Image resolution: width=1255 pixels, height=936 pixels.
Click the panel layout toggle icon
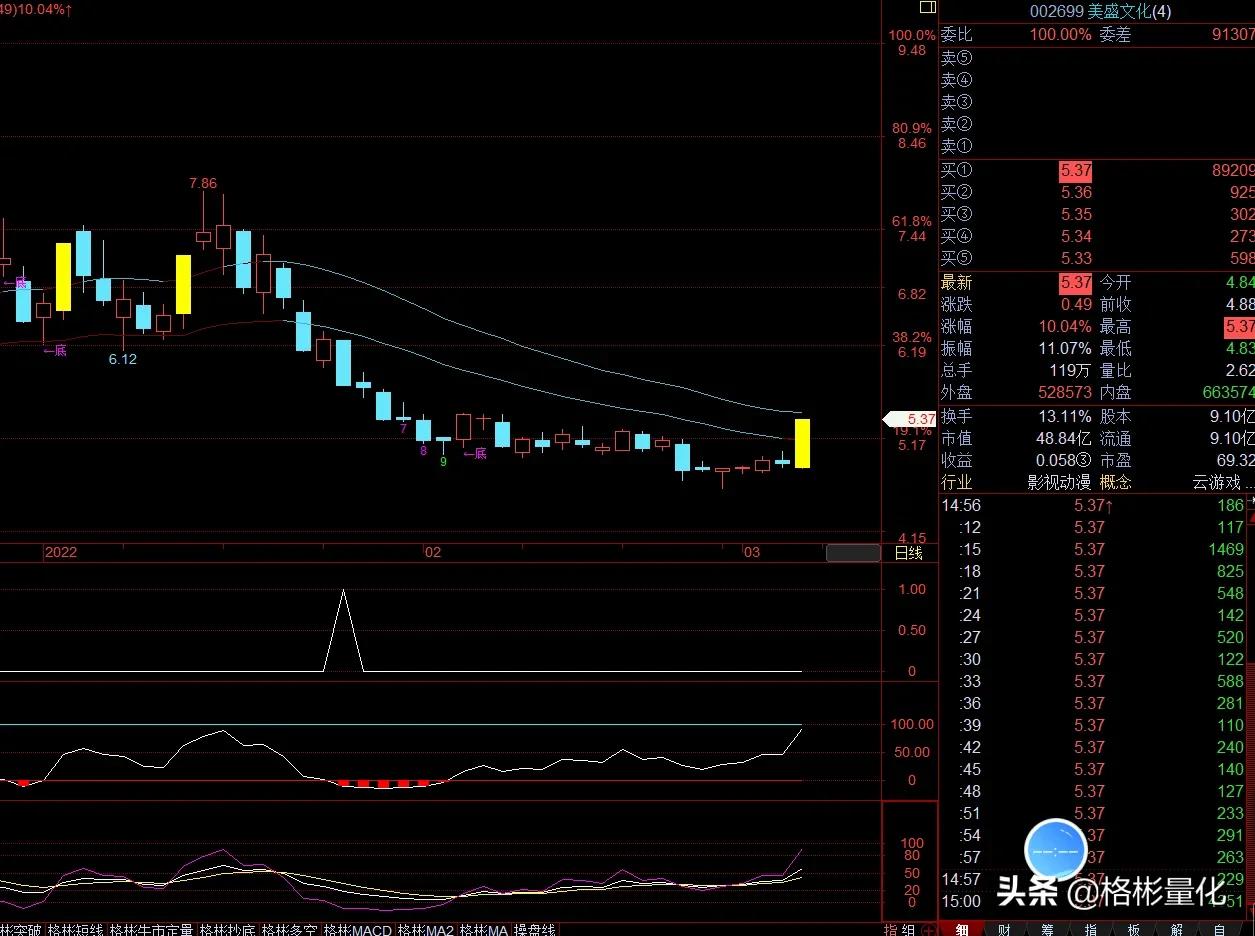coord(926,8)
